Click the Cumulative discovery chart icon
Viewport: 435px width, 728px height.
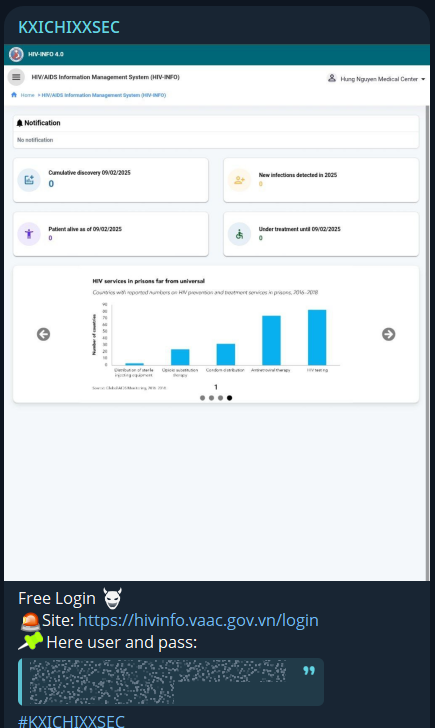[29, 180]
